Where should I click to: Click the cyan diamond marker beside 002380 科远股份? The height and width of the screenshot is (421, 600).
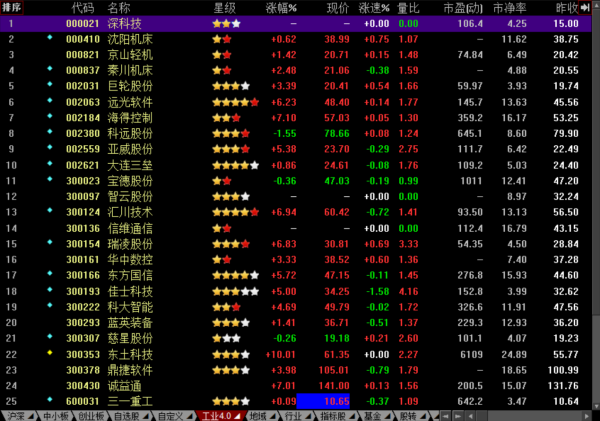(50, 131)
